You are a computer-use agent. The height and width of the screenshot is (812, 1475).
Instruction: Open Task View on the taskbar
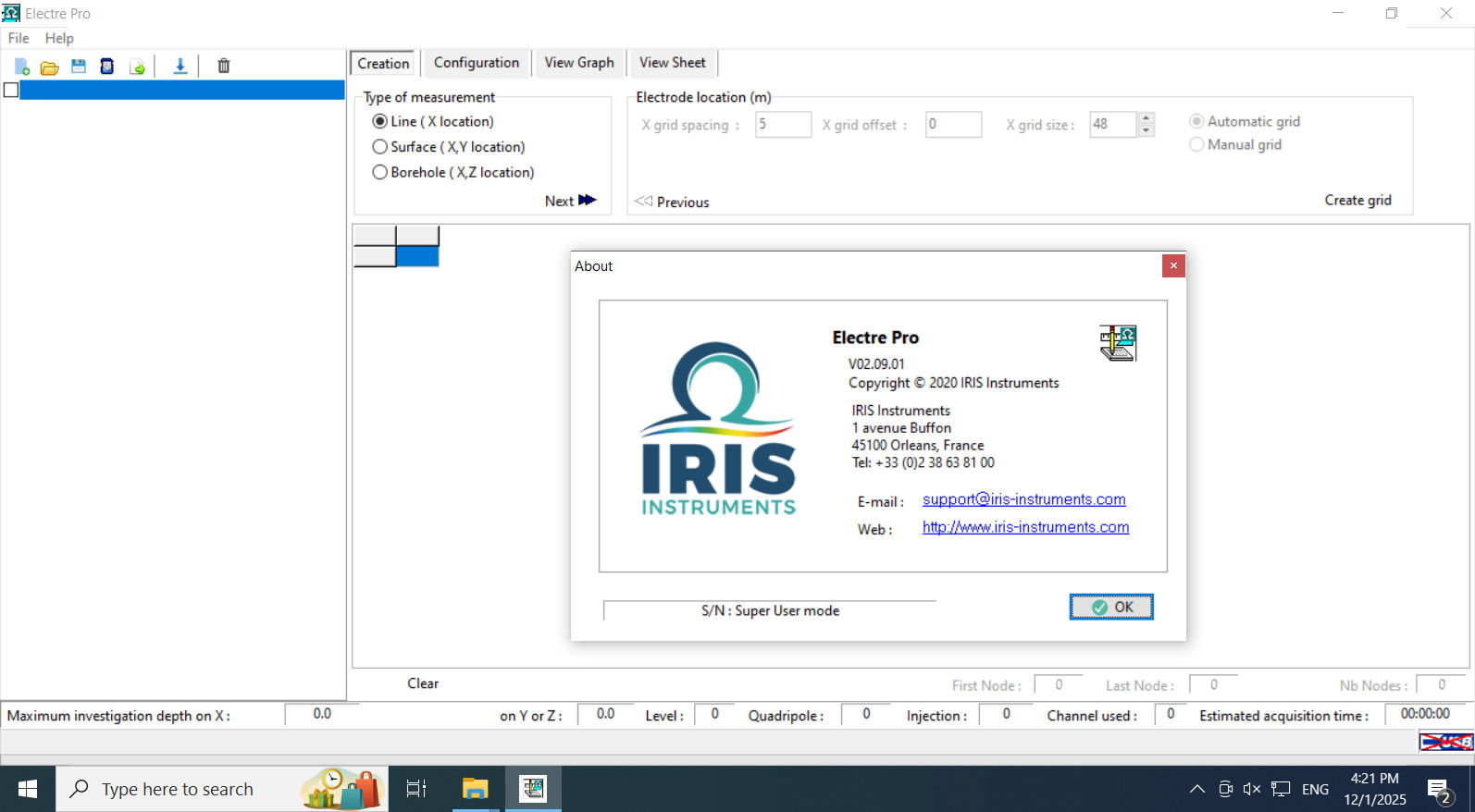pos(416,789)
